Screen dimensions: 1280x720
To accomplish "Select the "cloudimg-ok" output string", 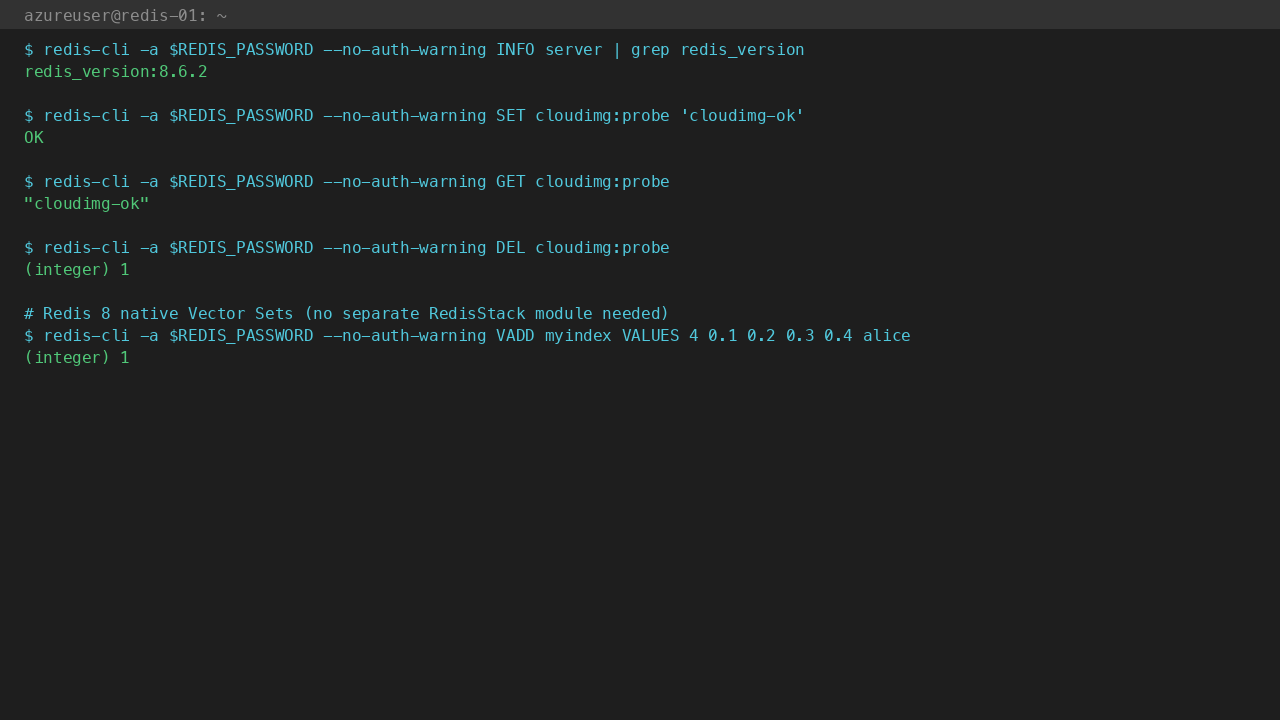I will pos(87,204).
